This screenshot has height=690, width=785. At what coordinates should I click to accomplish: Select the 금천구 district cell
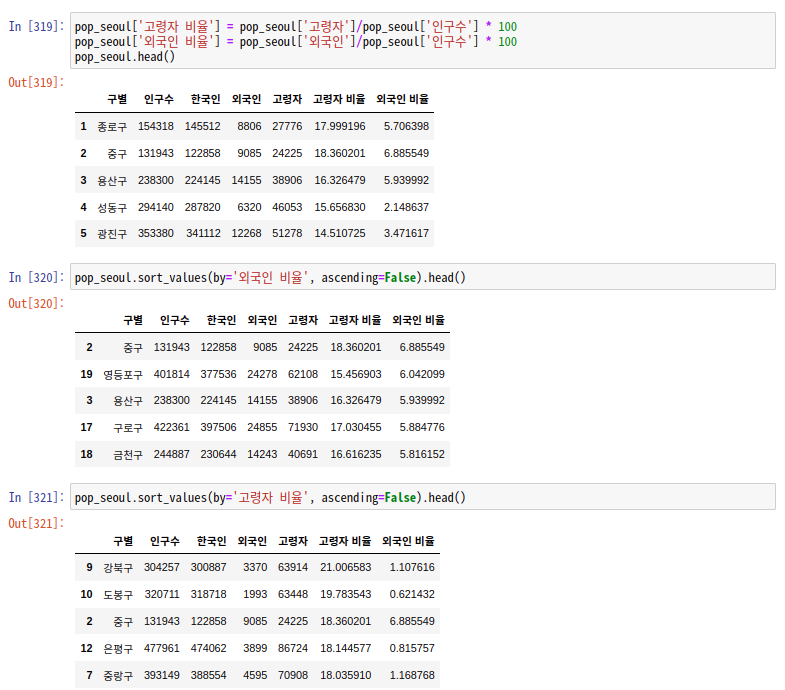(x=128, y=455)
